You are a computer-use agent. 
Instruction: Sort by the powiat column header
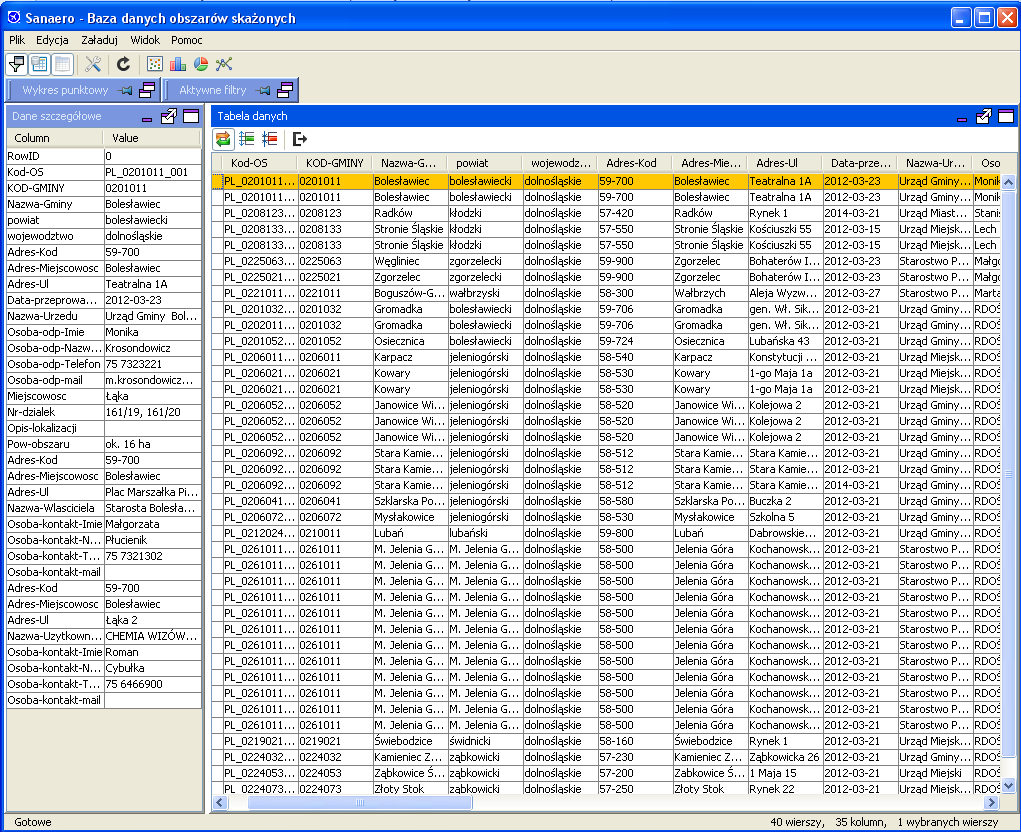click(484, 163)
